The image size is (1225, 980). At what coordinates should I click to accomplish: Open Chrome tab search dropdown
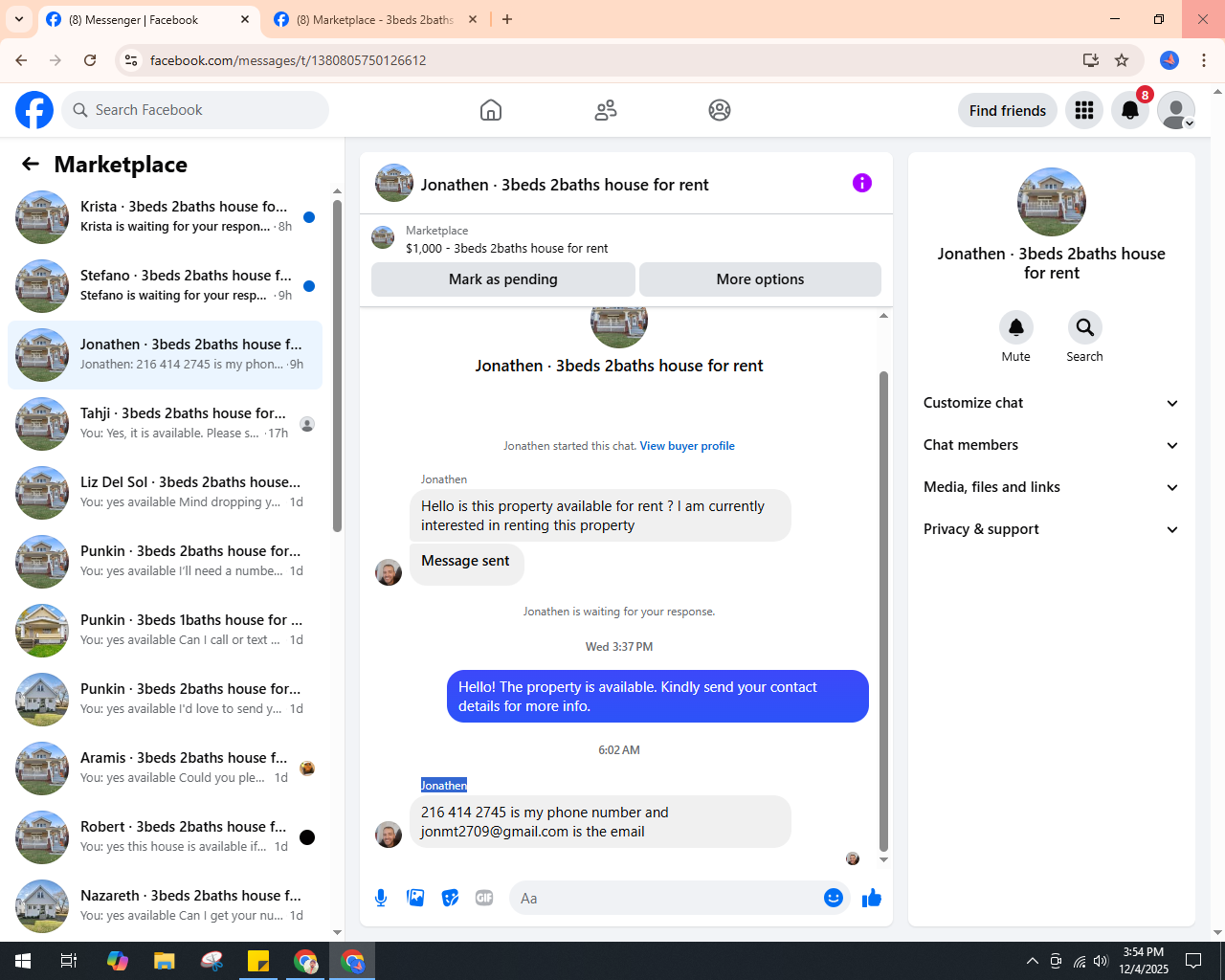(x=19, y=19)
